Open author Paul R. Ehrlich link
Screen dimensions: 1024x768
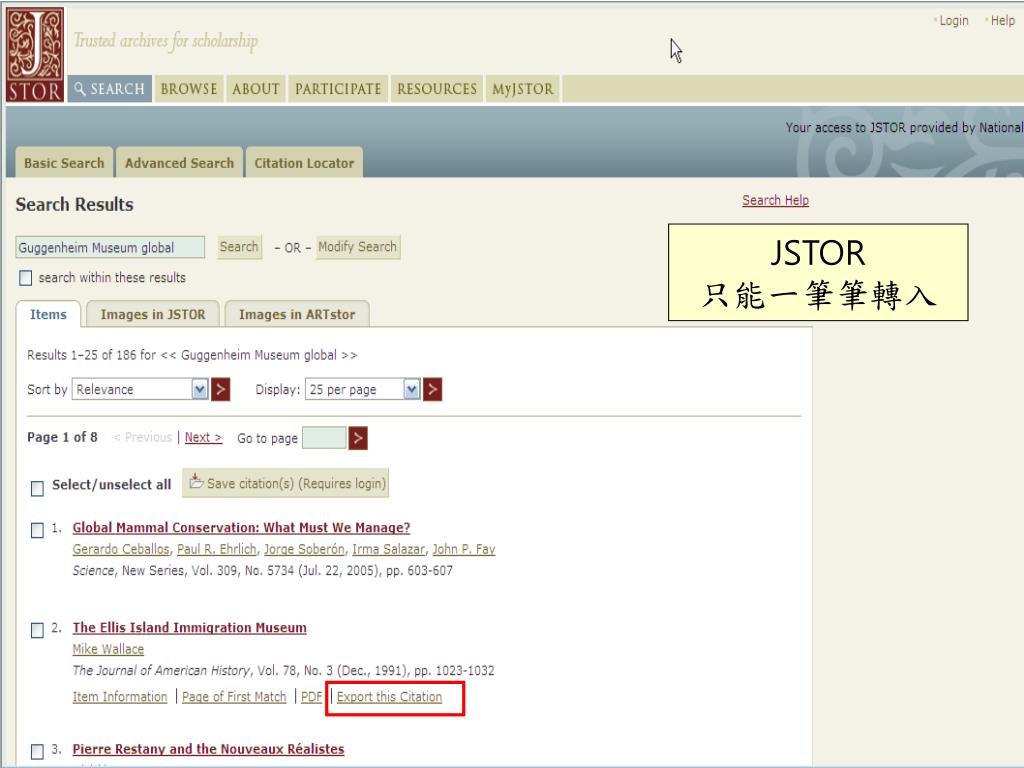(x=217, y=549)
